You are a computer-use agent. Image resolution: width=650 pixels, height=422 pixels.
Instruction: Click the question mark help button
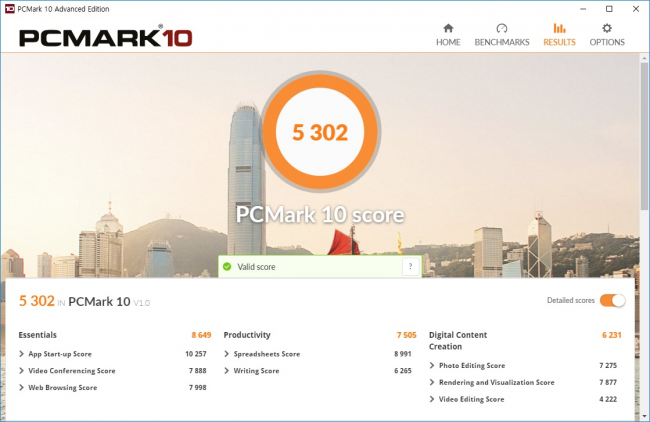[x=410, y=267]
